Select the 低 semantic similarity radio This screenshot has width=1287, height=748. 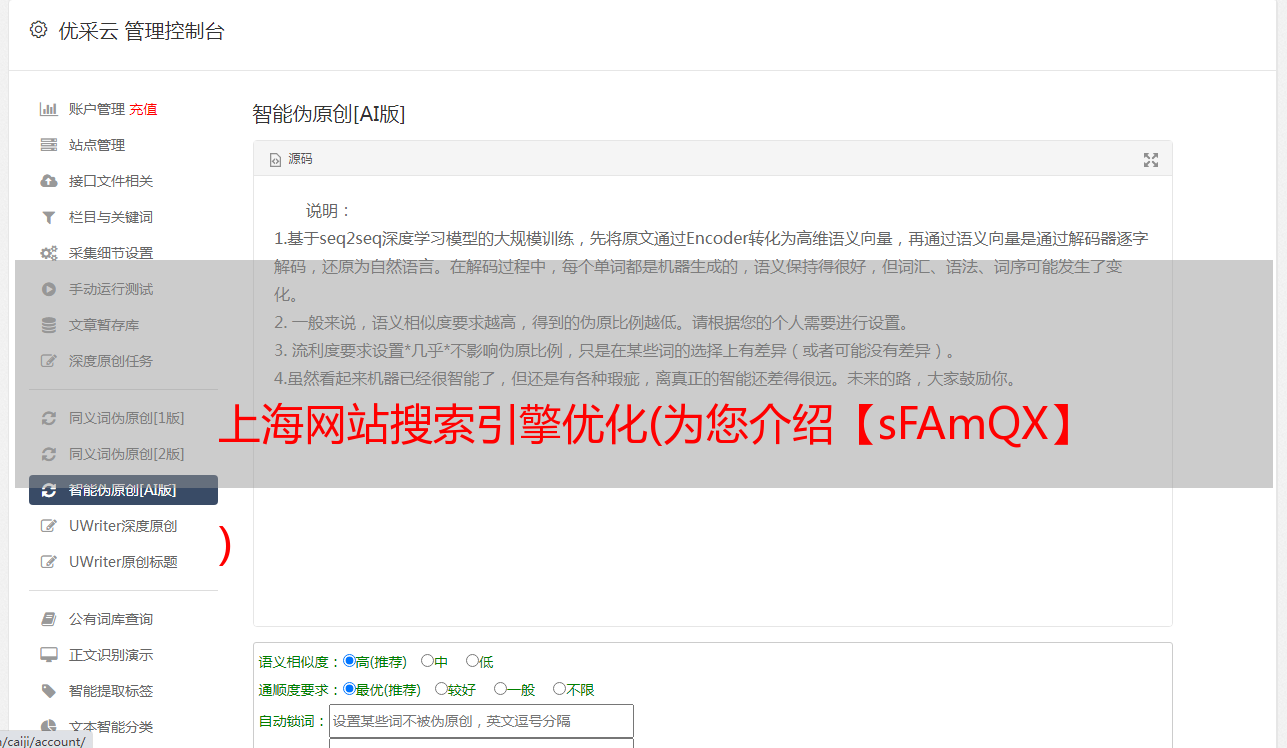(x=472, y=661)
